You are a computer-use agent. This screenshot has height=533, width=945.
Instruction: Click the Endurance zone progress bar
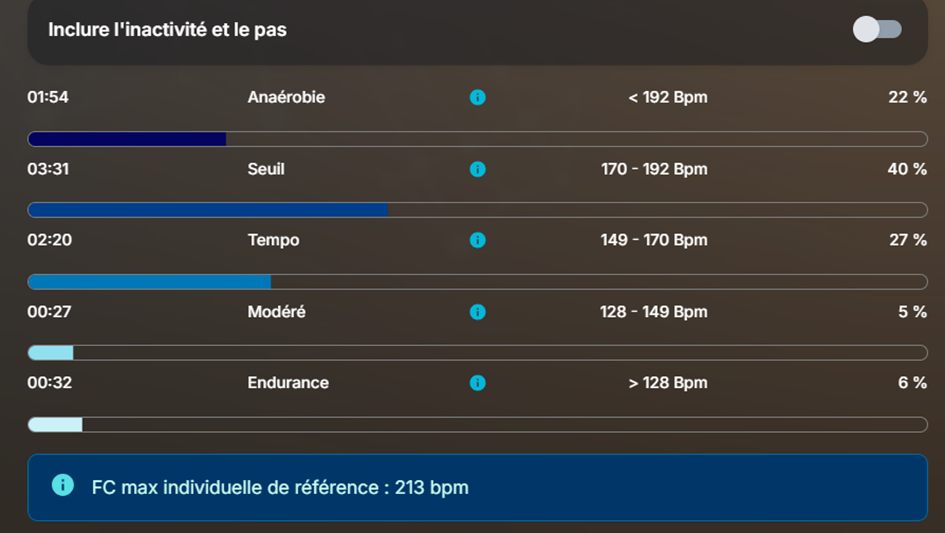point(477,424)
